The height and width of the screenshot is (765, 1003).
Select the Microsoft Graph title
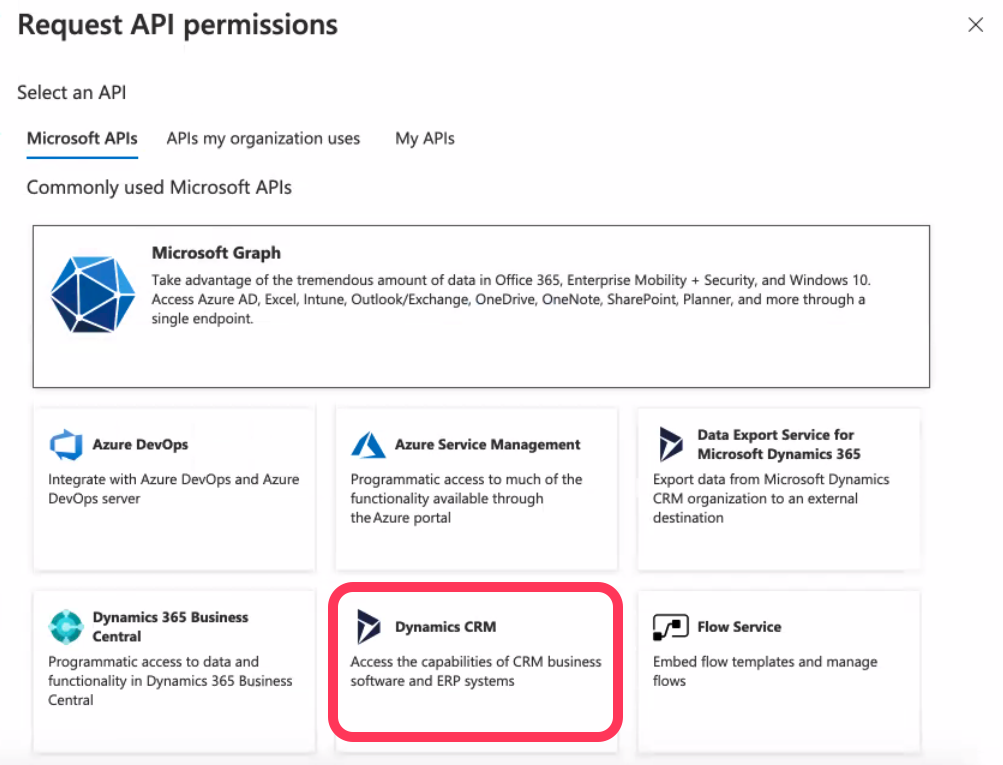(216, 253)
